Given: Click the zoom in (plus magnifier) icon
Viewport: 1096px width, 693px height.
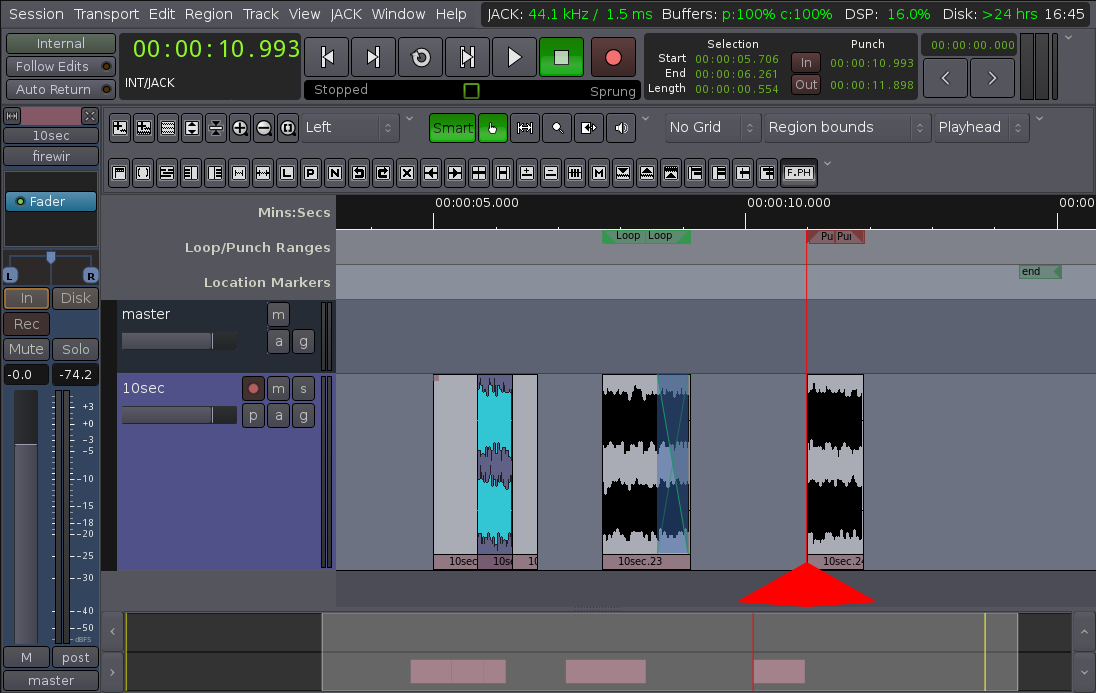Looking at the screenshot, I should (x=240, y=128).
